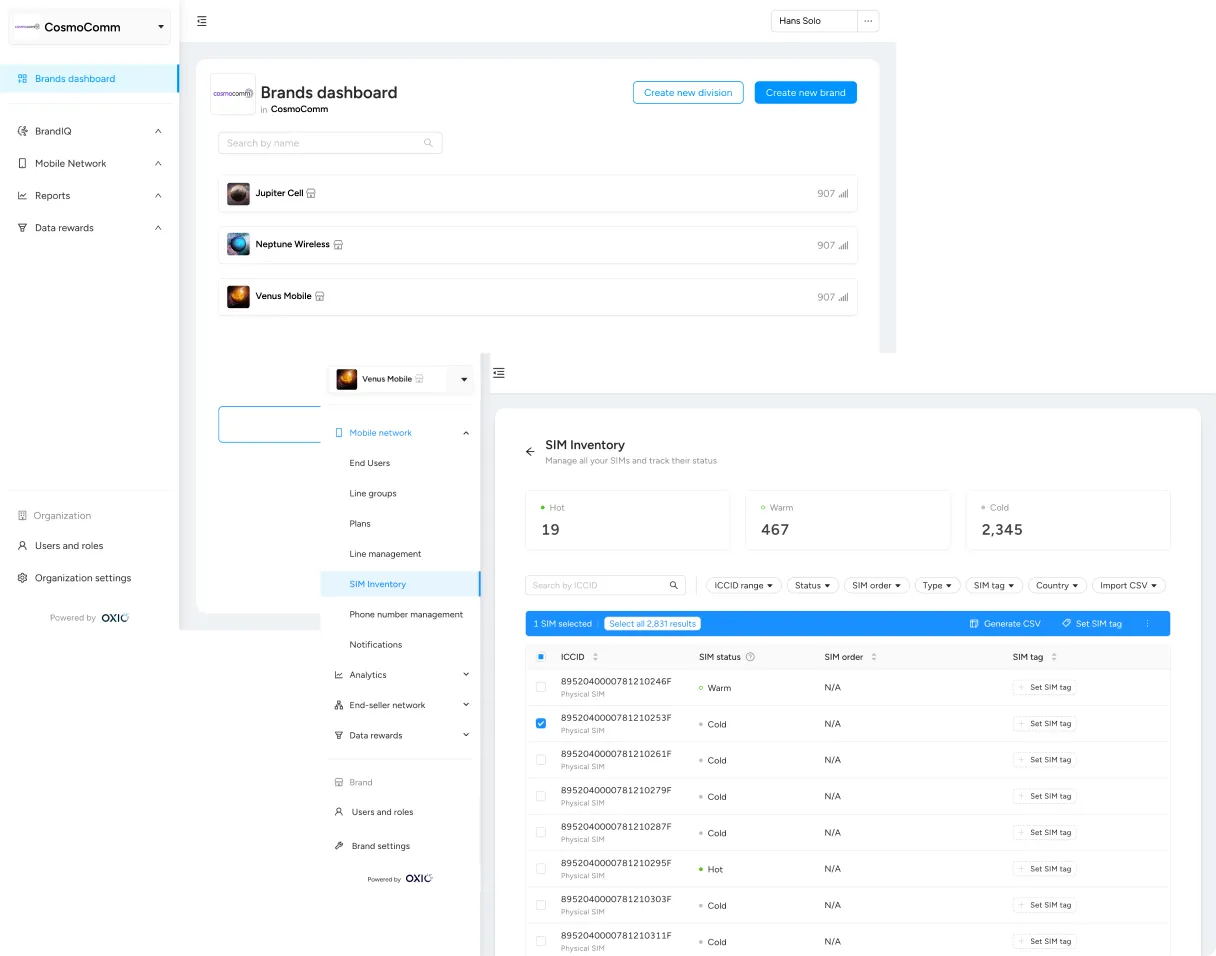The width and height of the screenshot is (1216, 956).
Task: Click Generate CSV in selection bar
Action: click(1005, 624)
